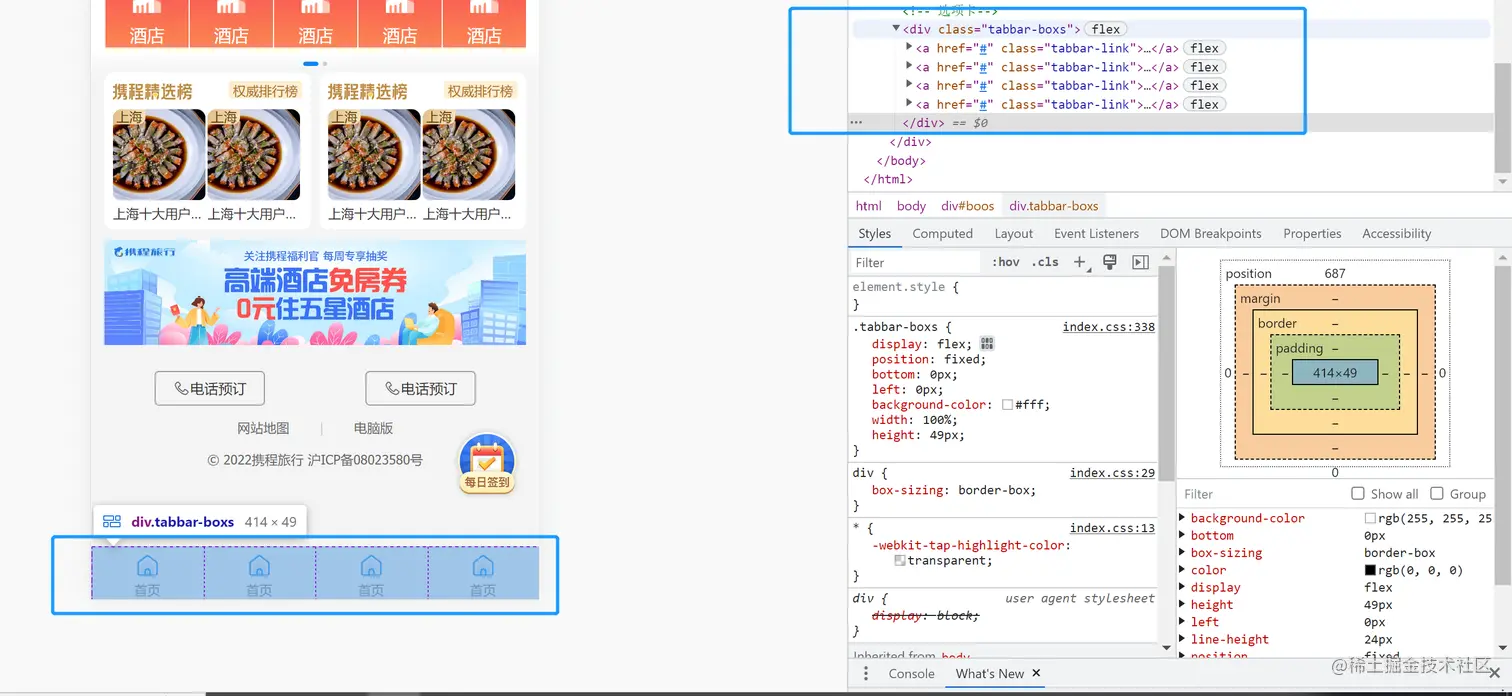Open the drawer's three-dot more tools menu
Image resolution: width=1512 pixels, height=696 pixels.
coord(866,674)
